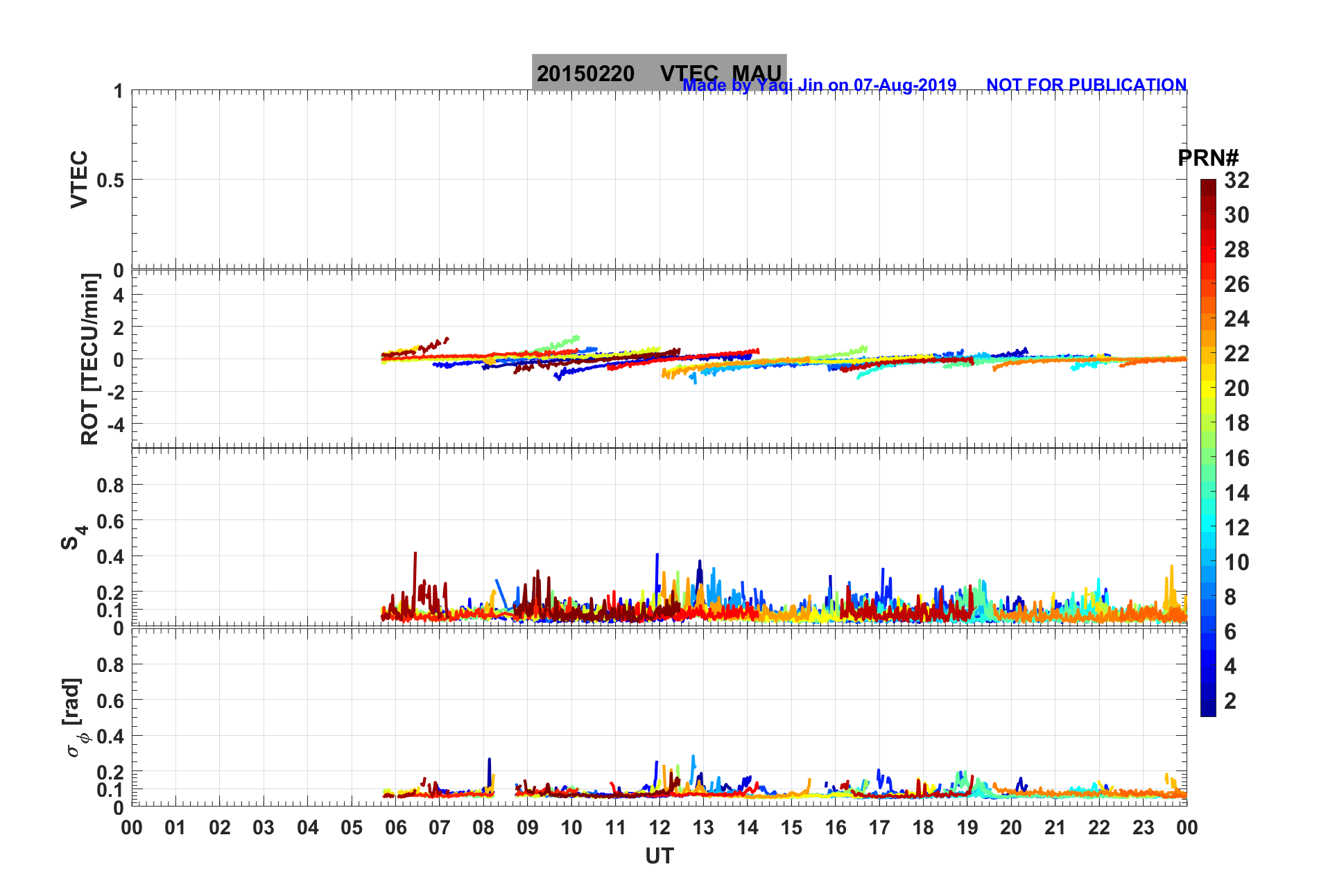Click x-axis tick label 23
This screenshot has height=896, width=1319.
point(1143,827)
